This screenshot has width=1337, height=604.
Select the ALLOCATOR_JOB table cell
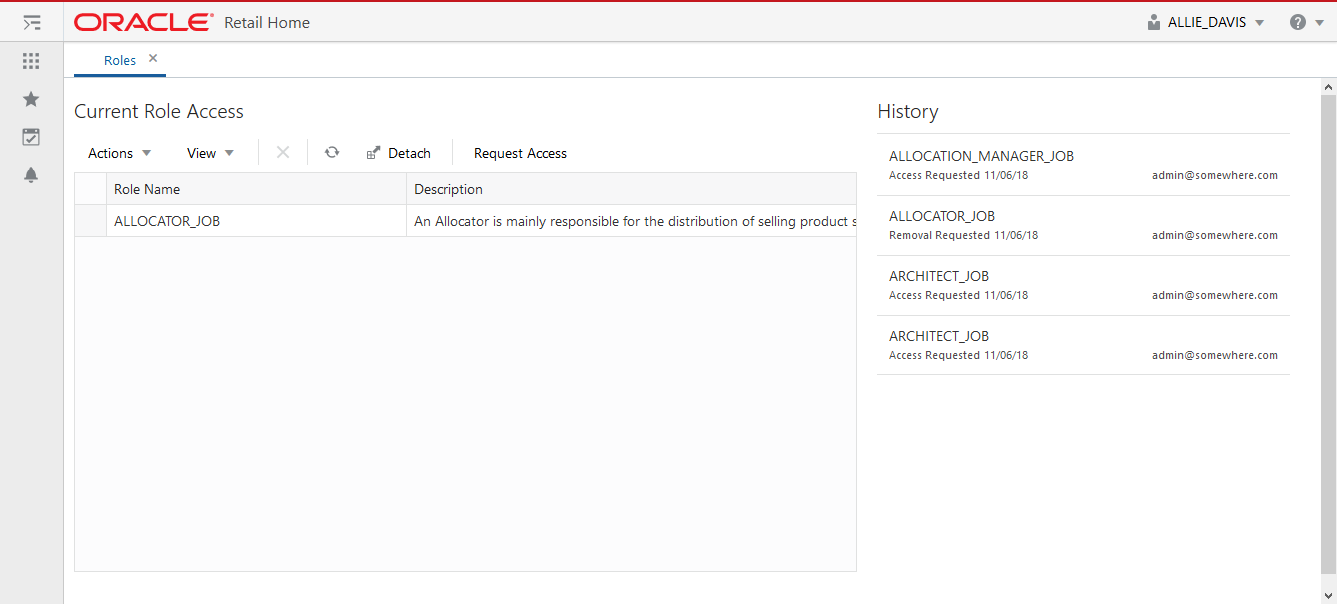point(256,221)
